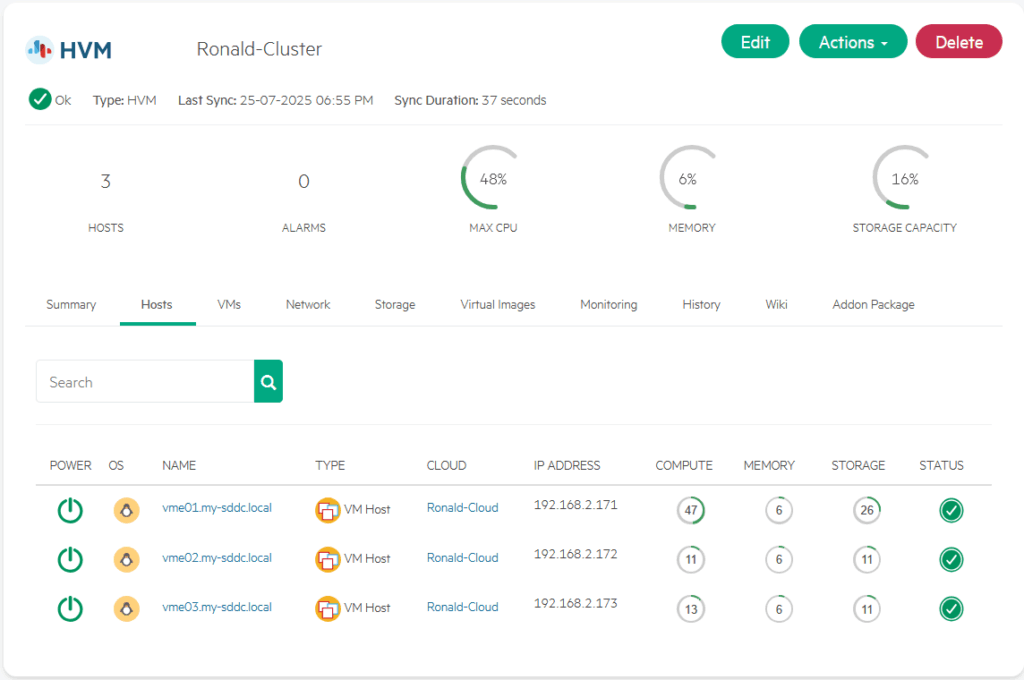Open the vme02.my-sddc.local host link
This screenshot has width=1024, height=680.
click(x=217, y=558)
